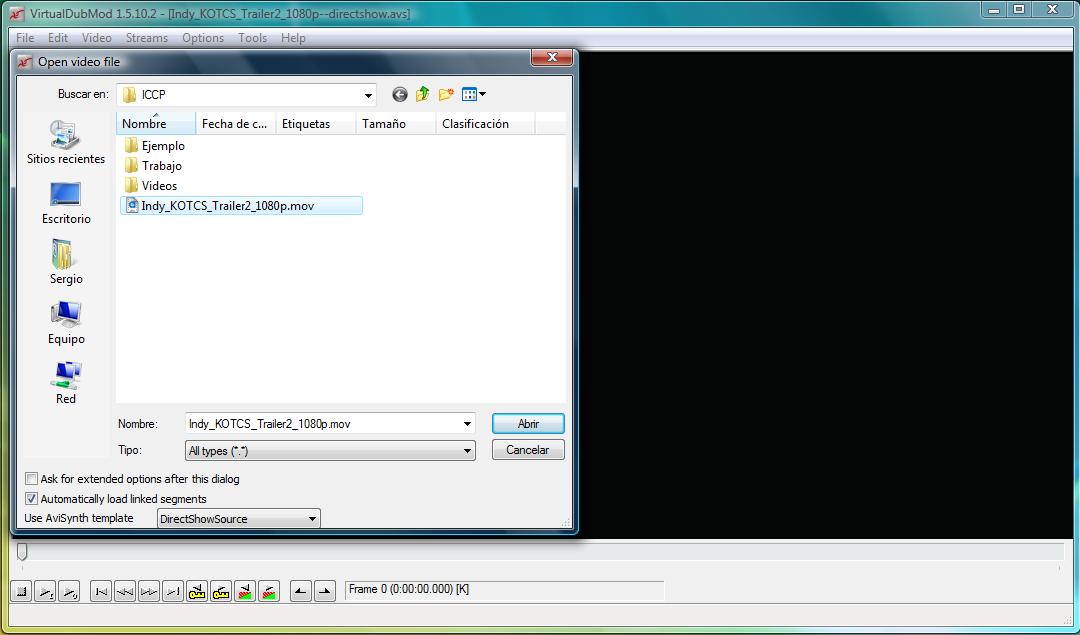Go back to the last visited folder
The image size is (1080, 635).
[399, 94]
